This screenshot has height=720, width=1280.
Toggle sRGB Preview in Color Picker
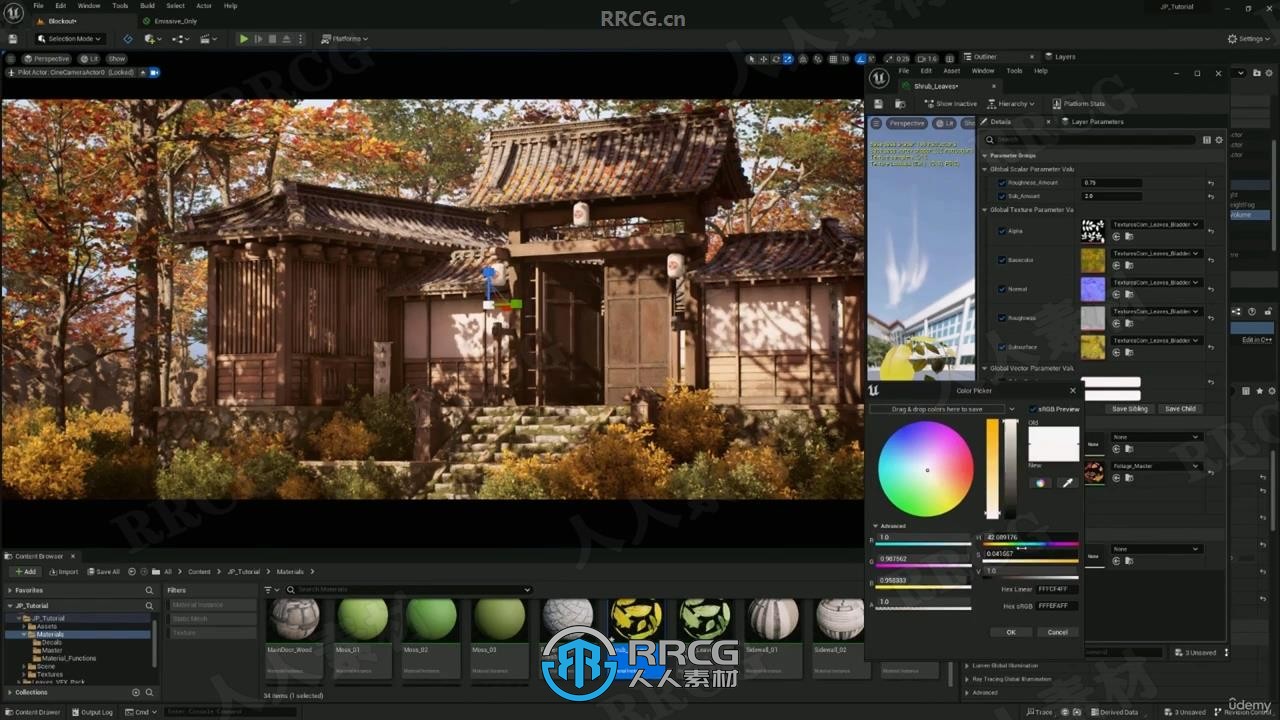(x=1033, y=409)
